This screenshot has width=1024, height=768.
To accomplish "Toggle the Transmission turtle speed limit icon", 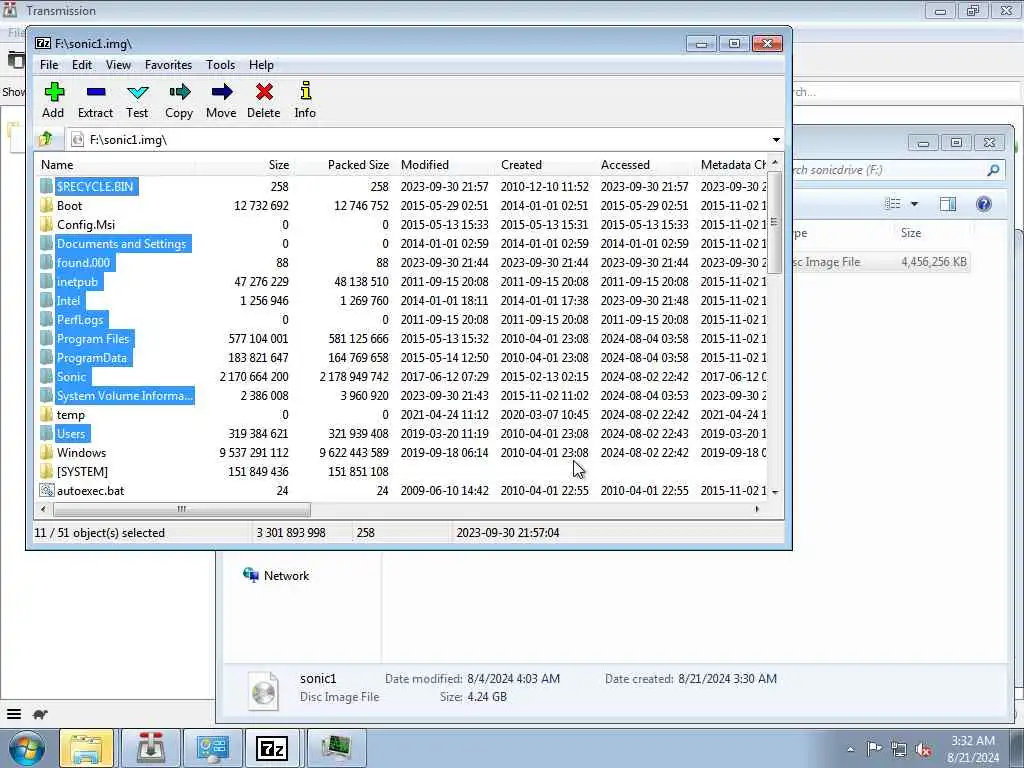I will tap(40, 714).
